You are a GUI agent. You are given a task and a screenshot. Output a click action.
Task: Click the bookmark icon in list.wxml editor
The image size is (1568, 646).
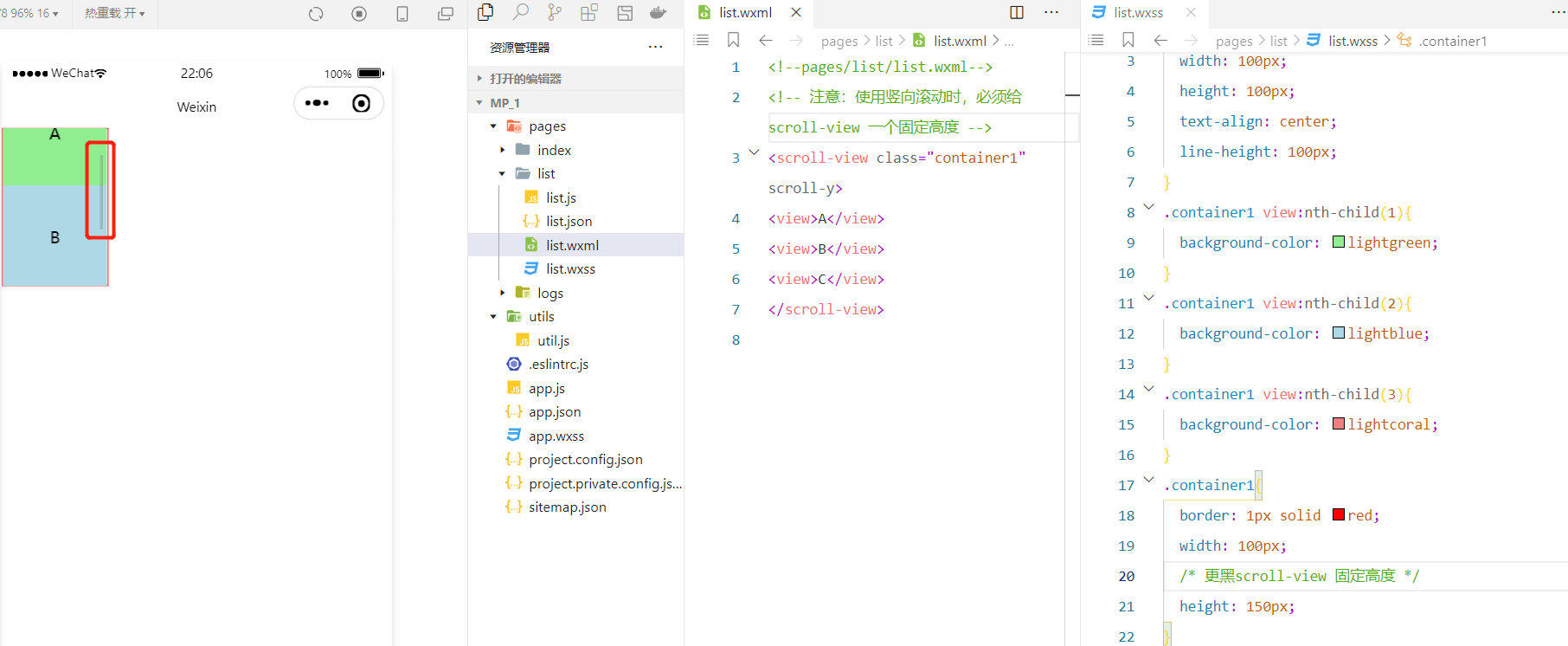pos(733,40)
